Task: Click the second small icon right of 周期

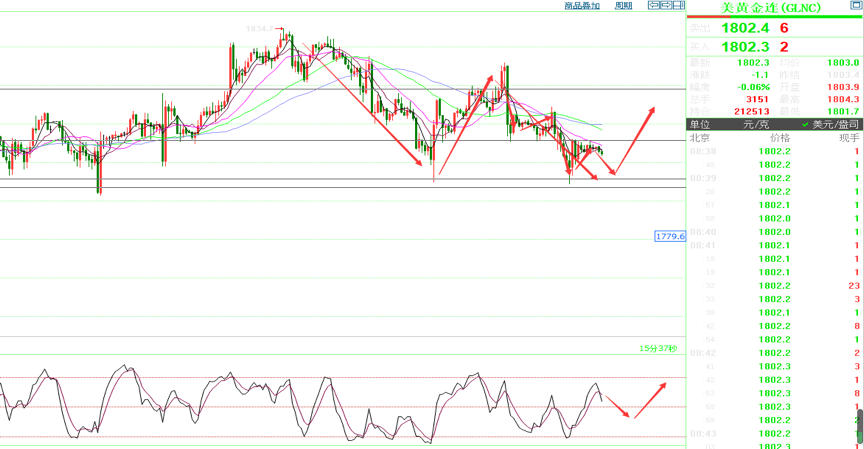Action: pyautogui.click(x=664, y=6)
